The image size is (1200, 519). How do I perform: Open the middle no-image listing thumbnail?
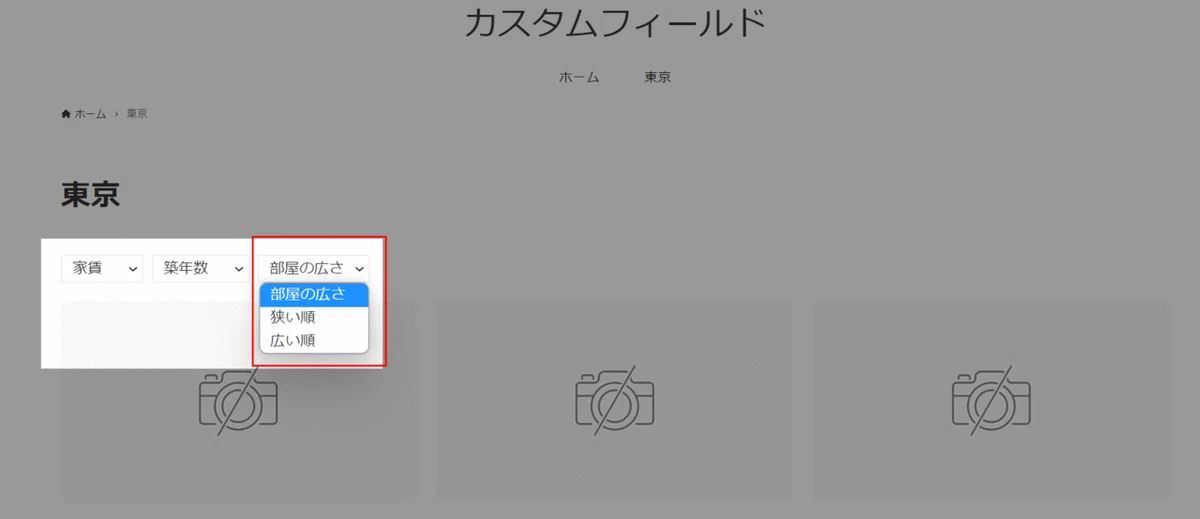pyautogui.click(x=614, y=400)
